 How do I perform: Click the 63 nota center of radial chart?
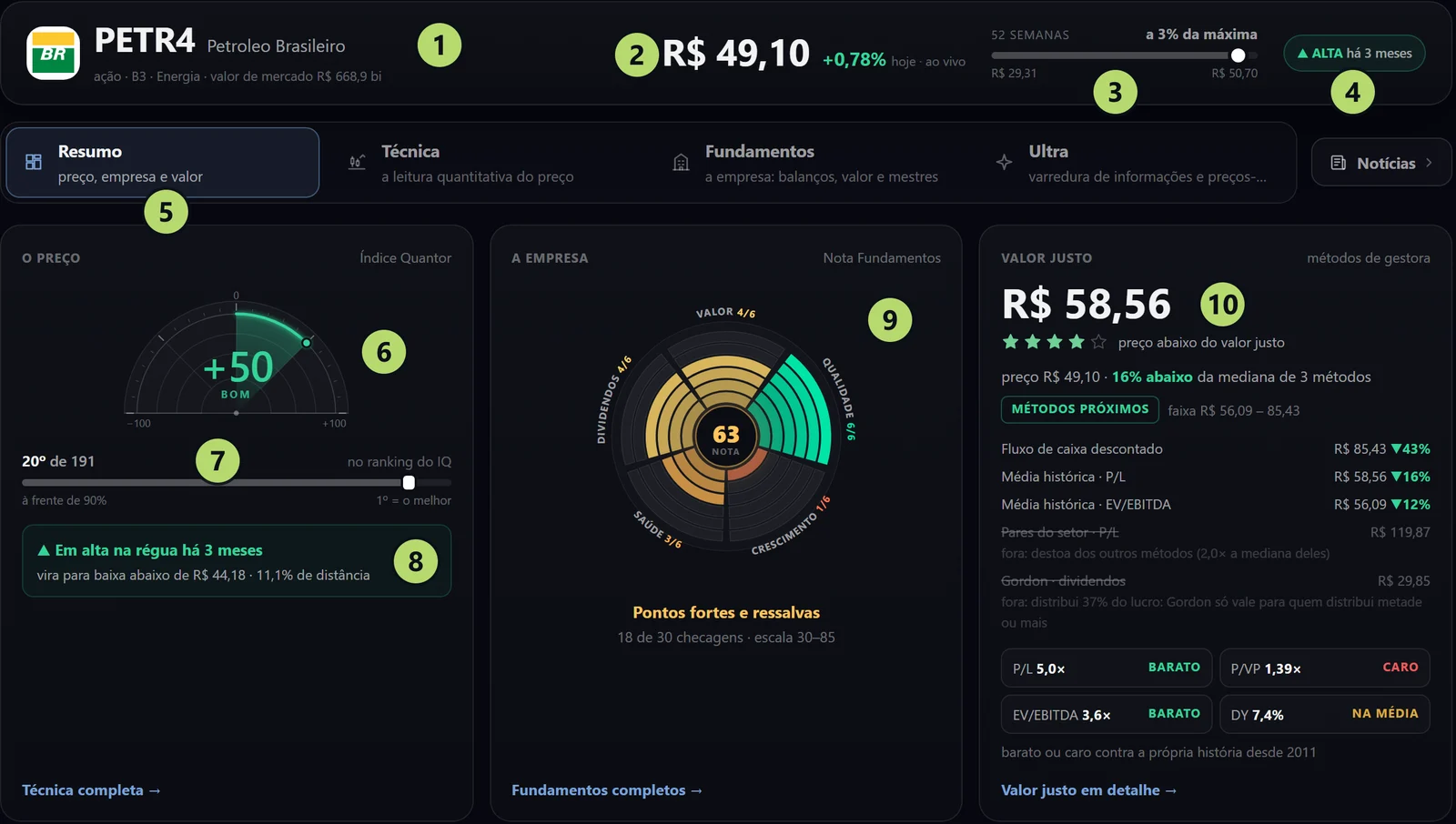pos(726,438)
